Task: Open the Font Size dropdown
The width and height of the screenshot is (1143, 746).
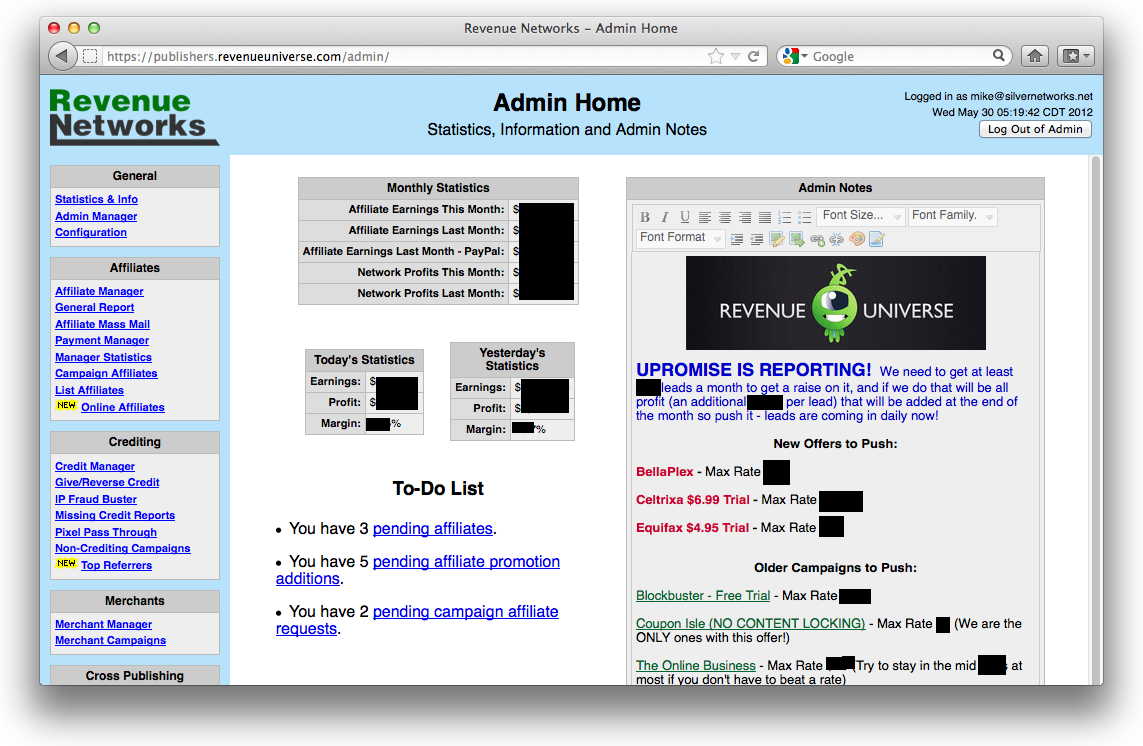Action: [861, 216]
